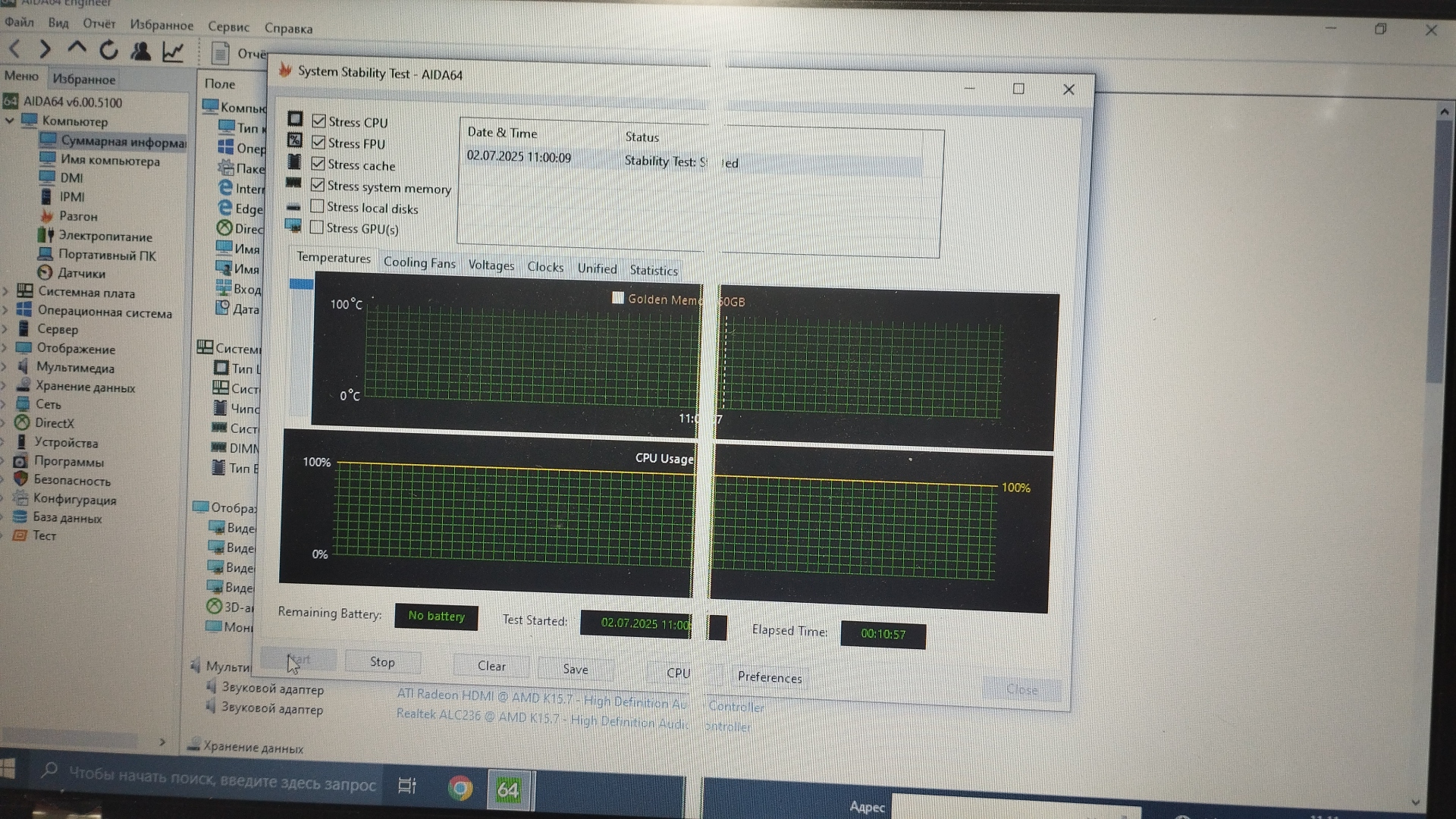Open the report document toolbar icon
1456x819 pixels.
[220, 53]
